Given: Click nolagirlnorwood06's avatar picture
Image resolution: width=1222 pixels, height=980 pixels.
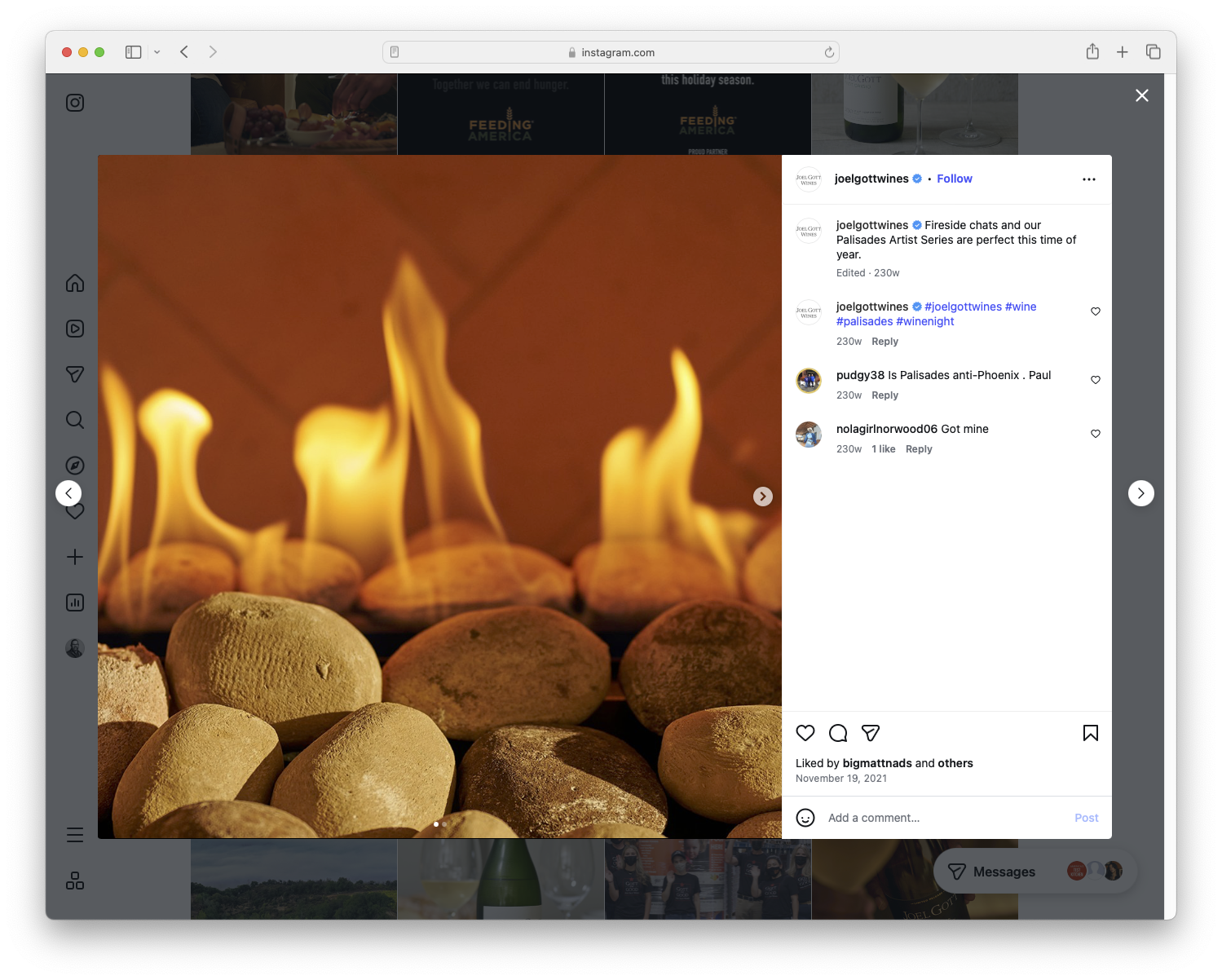Looking at the screenshot, I should click(x=809, y=435).
